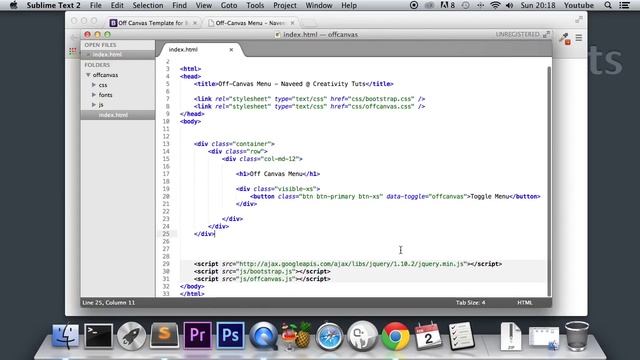Open QuickTime Player from Dock

click(x=264, y=336)
